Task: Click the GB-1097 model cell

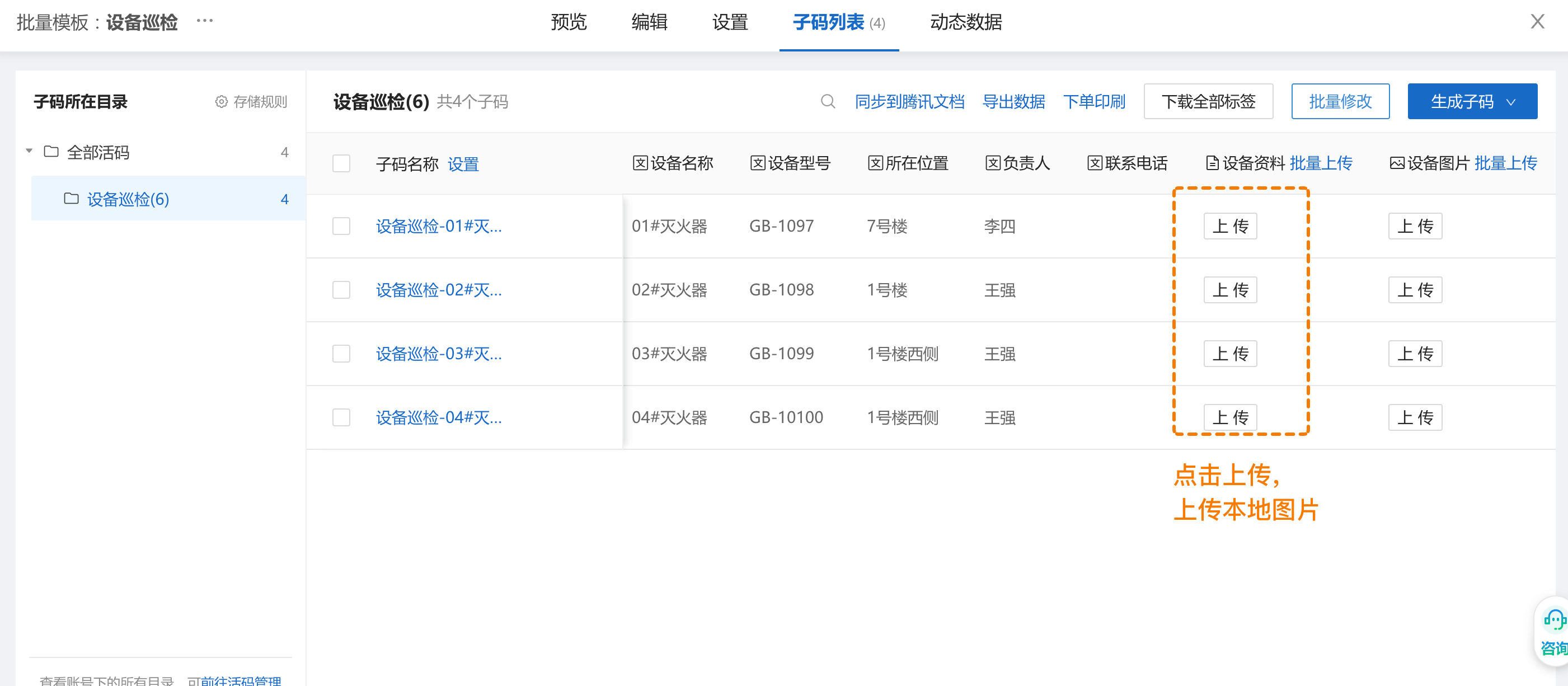Action: [781, 226]
